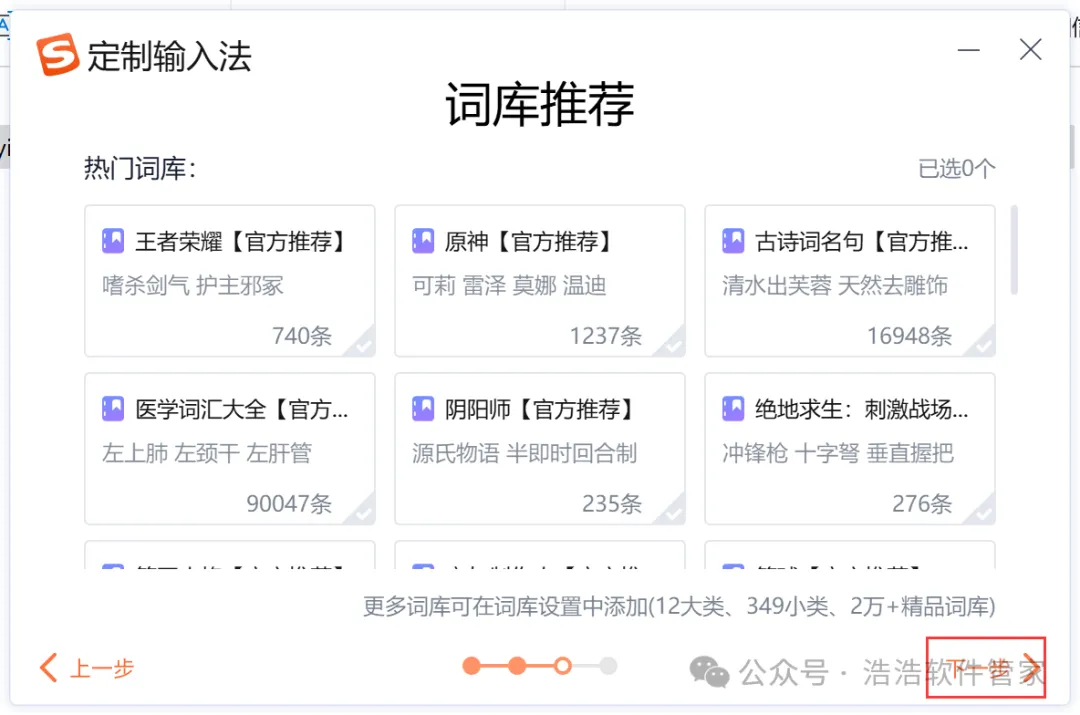Viewport: 1080px width, 715px height.
Task: Click the 嗜杀剑气 护主邪冢 sample words
Action: (x=193, y=285)
